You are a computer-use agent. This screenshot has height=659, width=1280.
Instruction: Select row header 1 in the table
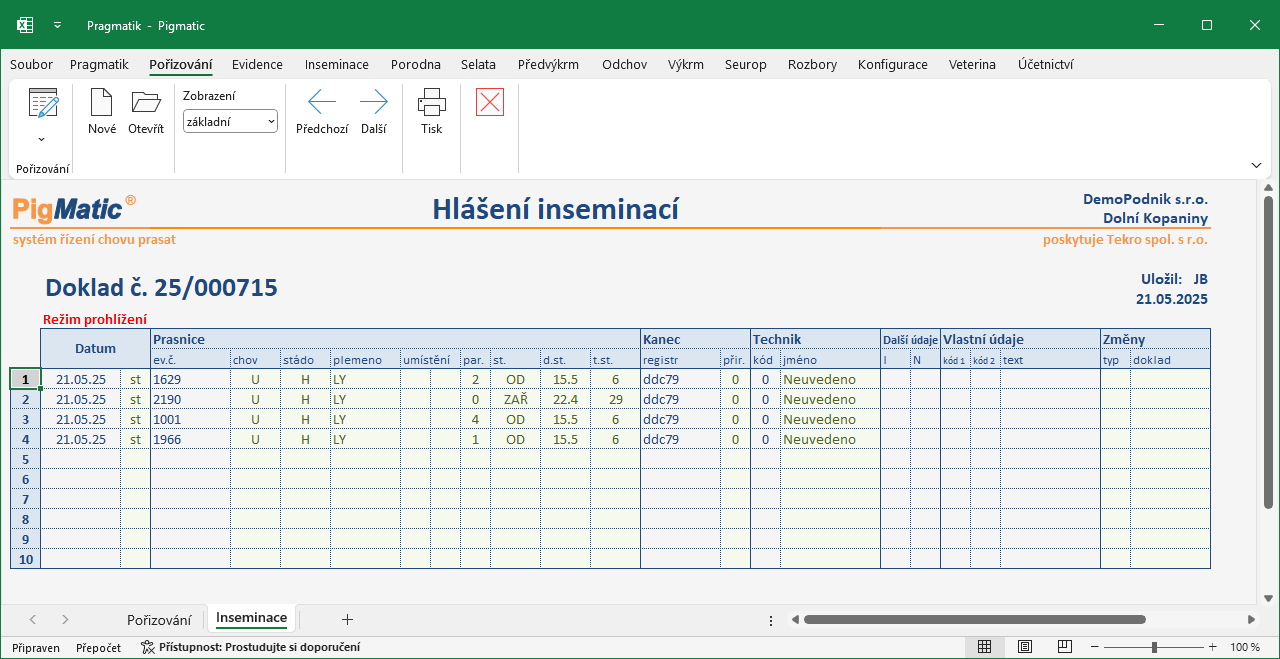[x=25, y=379]
